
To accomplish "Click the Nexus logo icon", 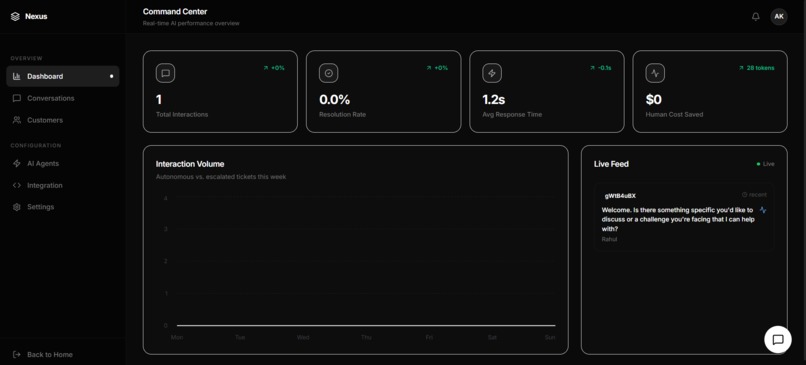I will tap(15, 16).
